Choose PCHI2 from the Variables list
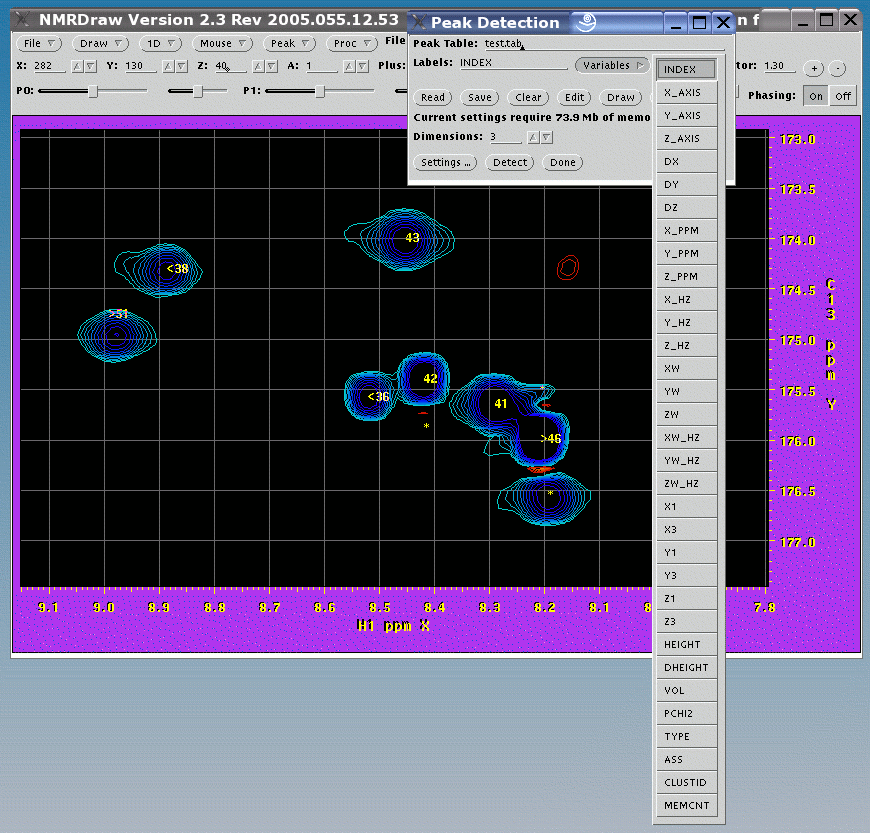 click(686, 713)
